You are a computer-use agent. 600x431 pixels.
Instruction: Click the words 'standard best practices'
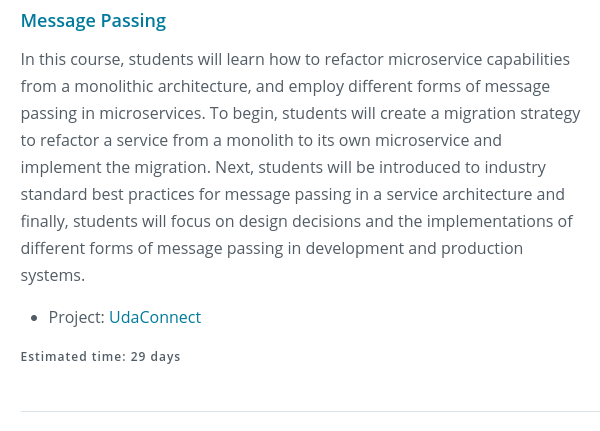tap(108, 195)
